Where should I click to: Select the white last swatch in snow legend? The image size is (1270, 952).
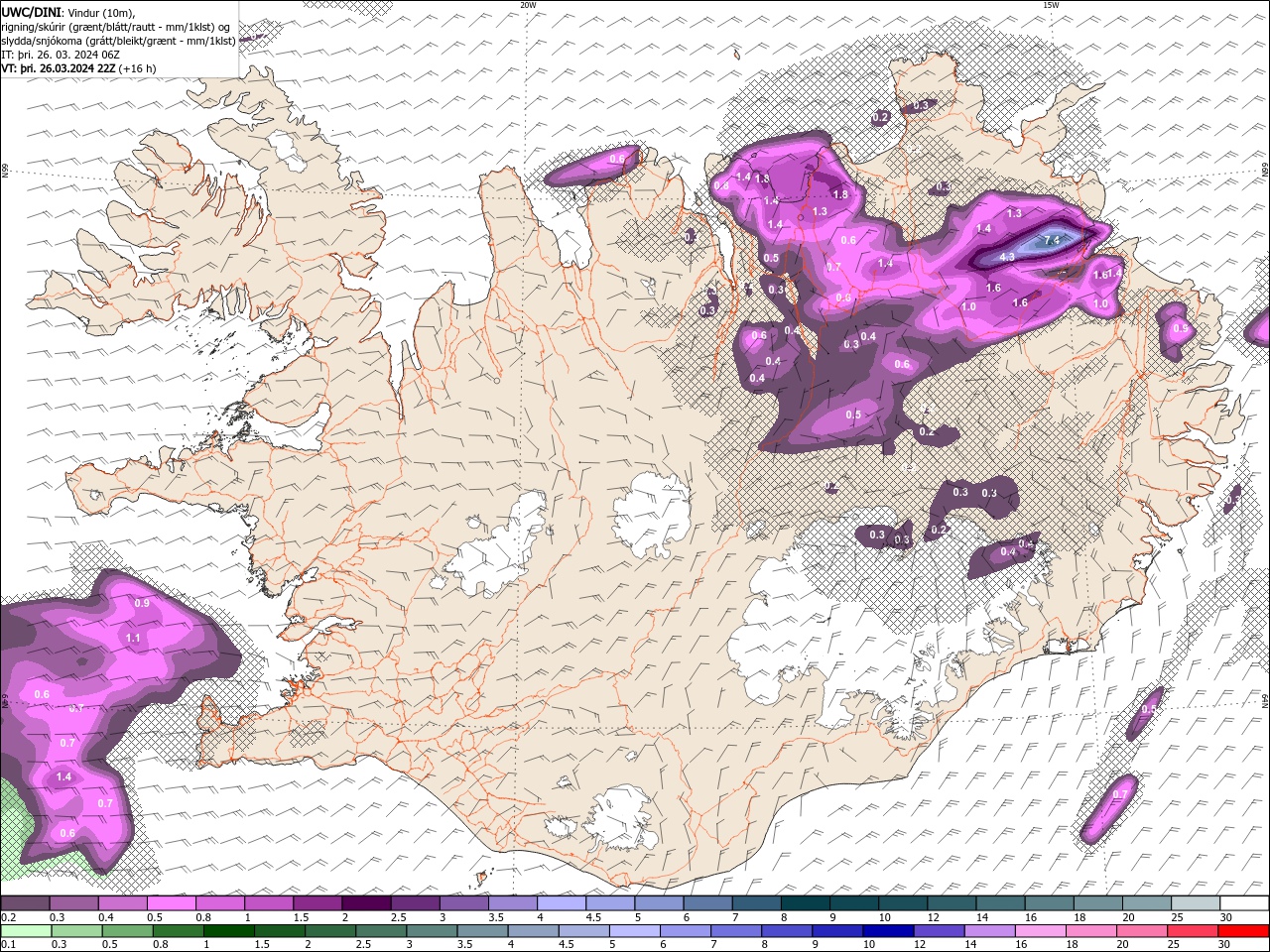coord(1243,903)
